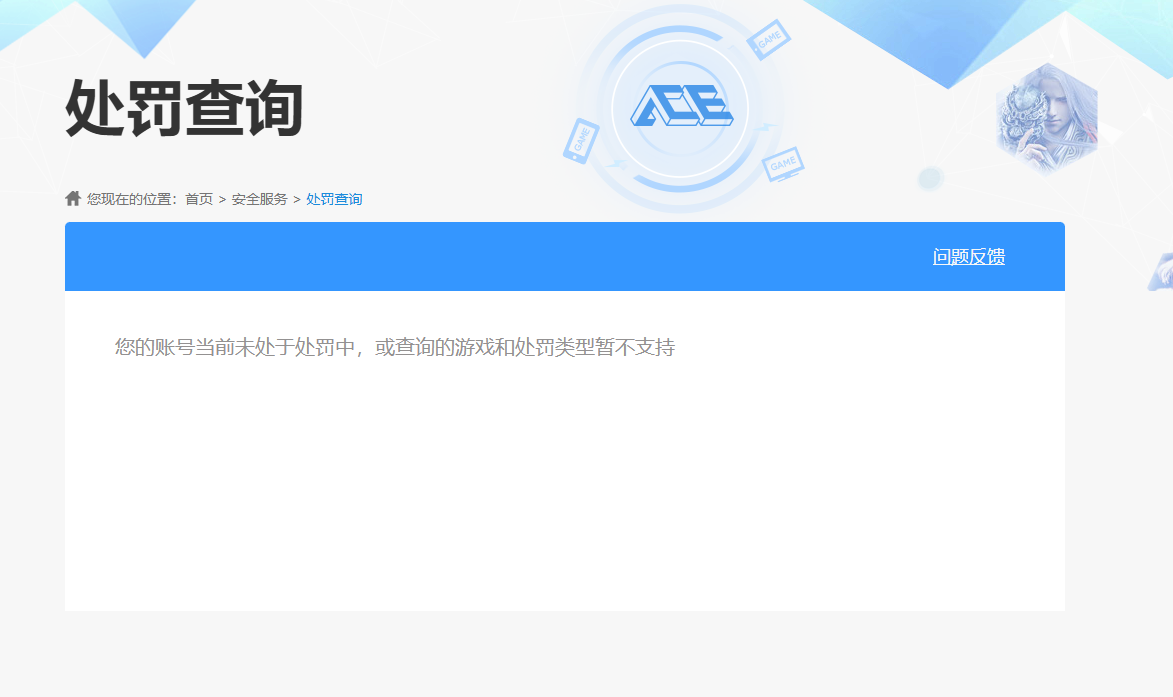The height and width of the screenshot is (697, 1173).
Task: Click the central ACE logo emblem
Action: click(682, 104)
